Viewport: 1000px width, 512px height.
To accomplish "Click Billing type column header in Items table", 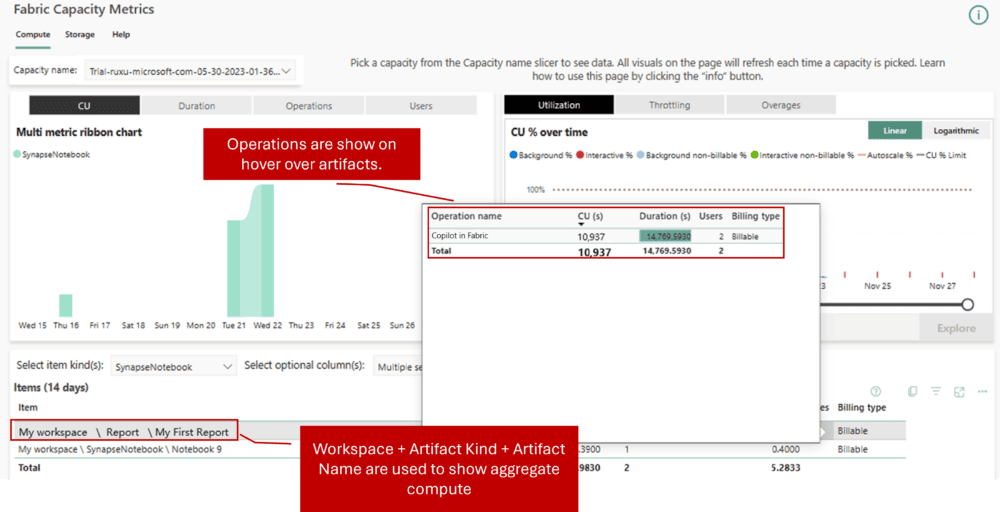I will (862, 407).
